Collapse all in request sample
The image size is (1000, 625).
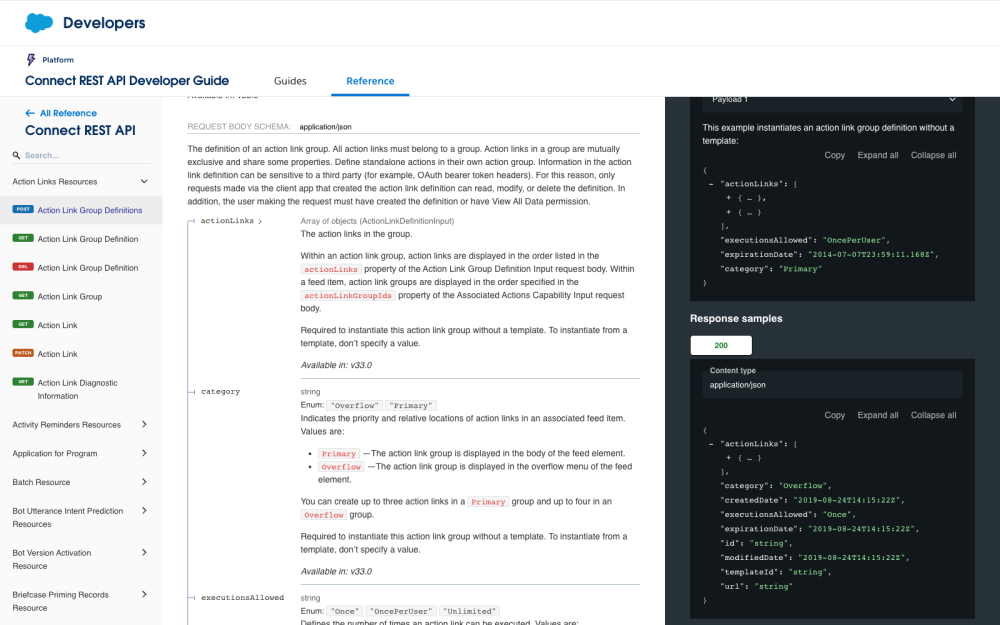click(x=933, y=155)
